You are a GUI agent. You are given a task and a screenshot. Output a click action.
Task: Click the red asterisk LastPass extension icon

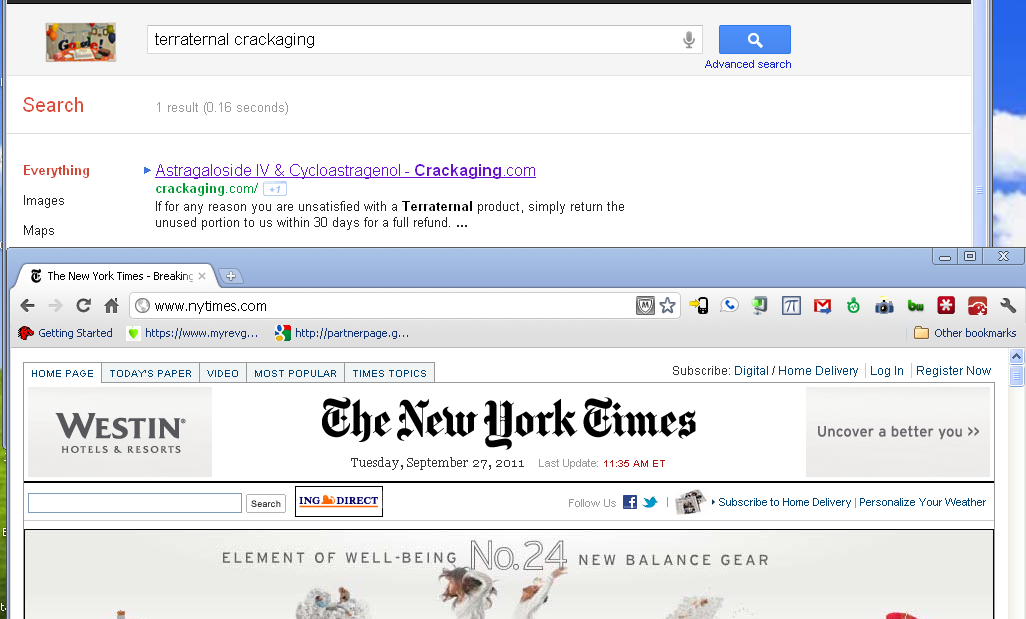pyautogui.click(x=946, y=306)
